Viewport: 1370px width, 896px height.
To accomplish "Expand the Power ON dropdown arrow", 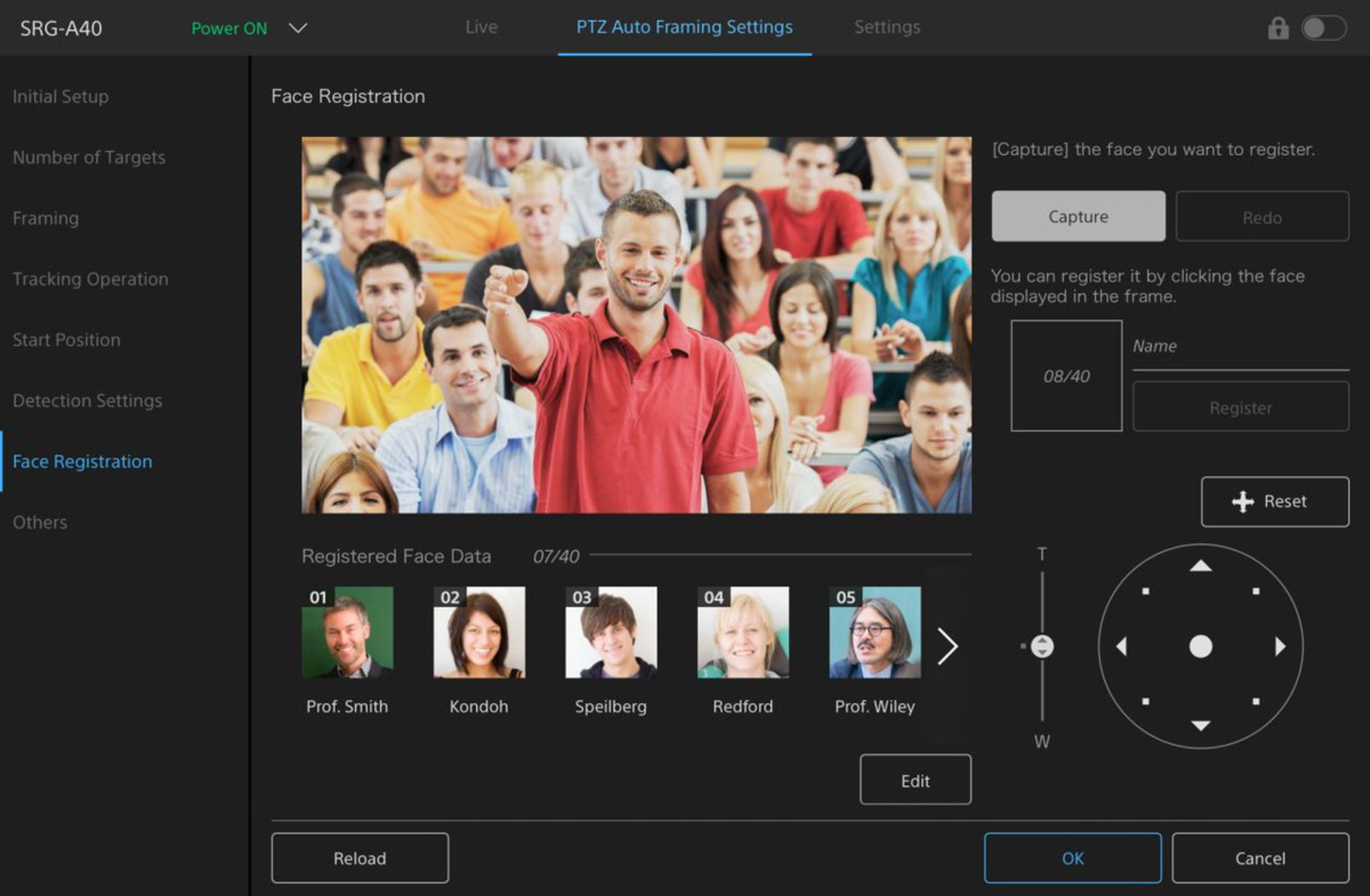I will pyautogui.click(x=298, y=28).
